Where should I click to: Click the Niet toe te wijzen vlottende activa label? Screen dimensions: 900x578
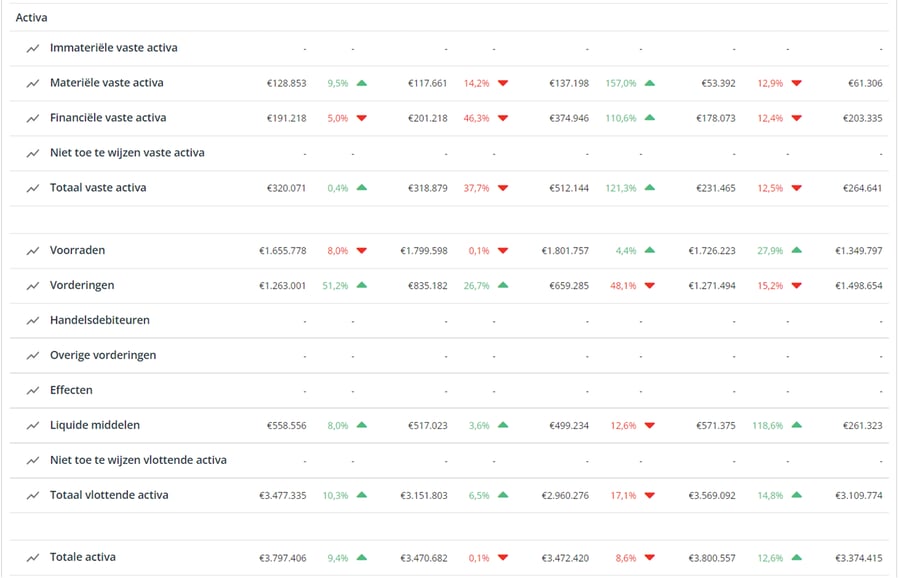tap(138, 460)
